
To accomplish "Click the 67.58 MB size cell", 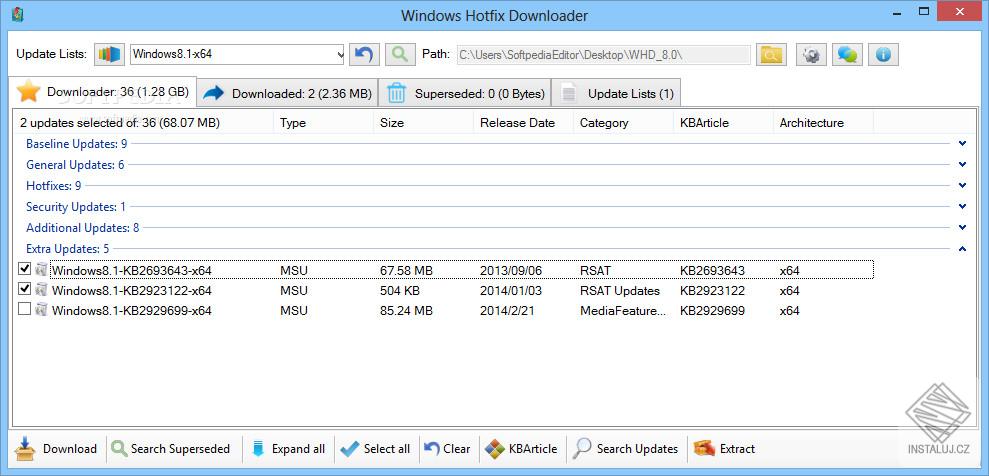I will click(406, 270).
